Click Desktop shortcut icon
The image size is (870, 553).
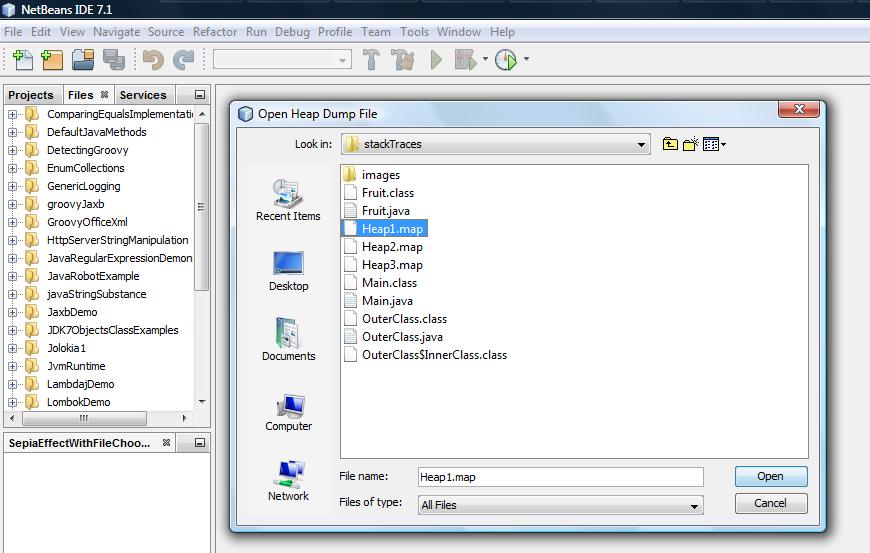coord(288,263)
